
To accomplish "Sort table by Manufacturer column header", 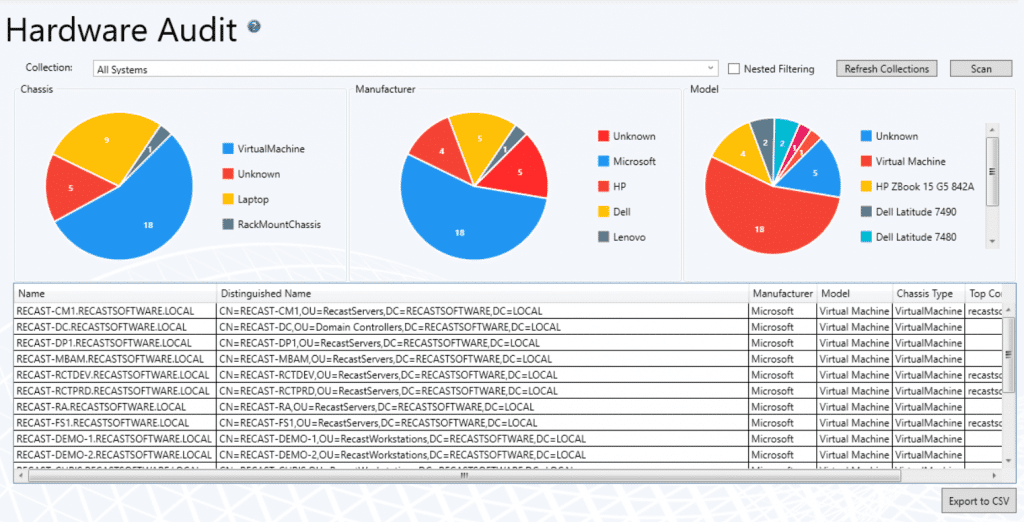I will 782,294.
